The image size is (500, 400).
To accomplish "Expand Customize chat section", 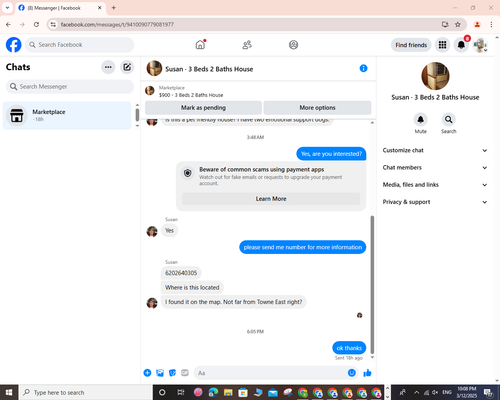I will [x=435, y=150].
